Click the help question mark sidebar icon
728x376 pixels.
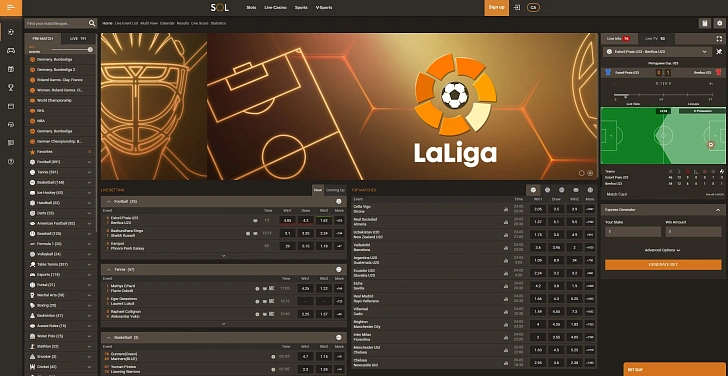click(11, 162)
